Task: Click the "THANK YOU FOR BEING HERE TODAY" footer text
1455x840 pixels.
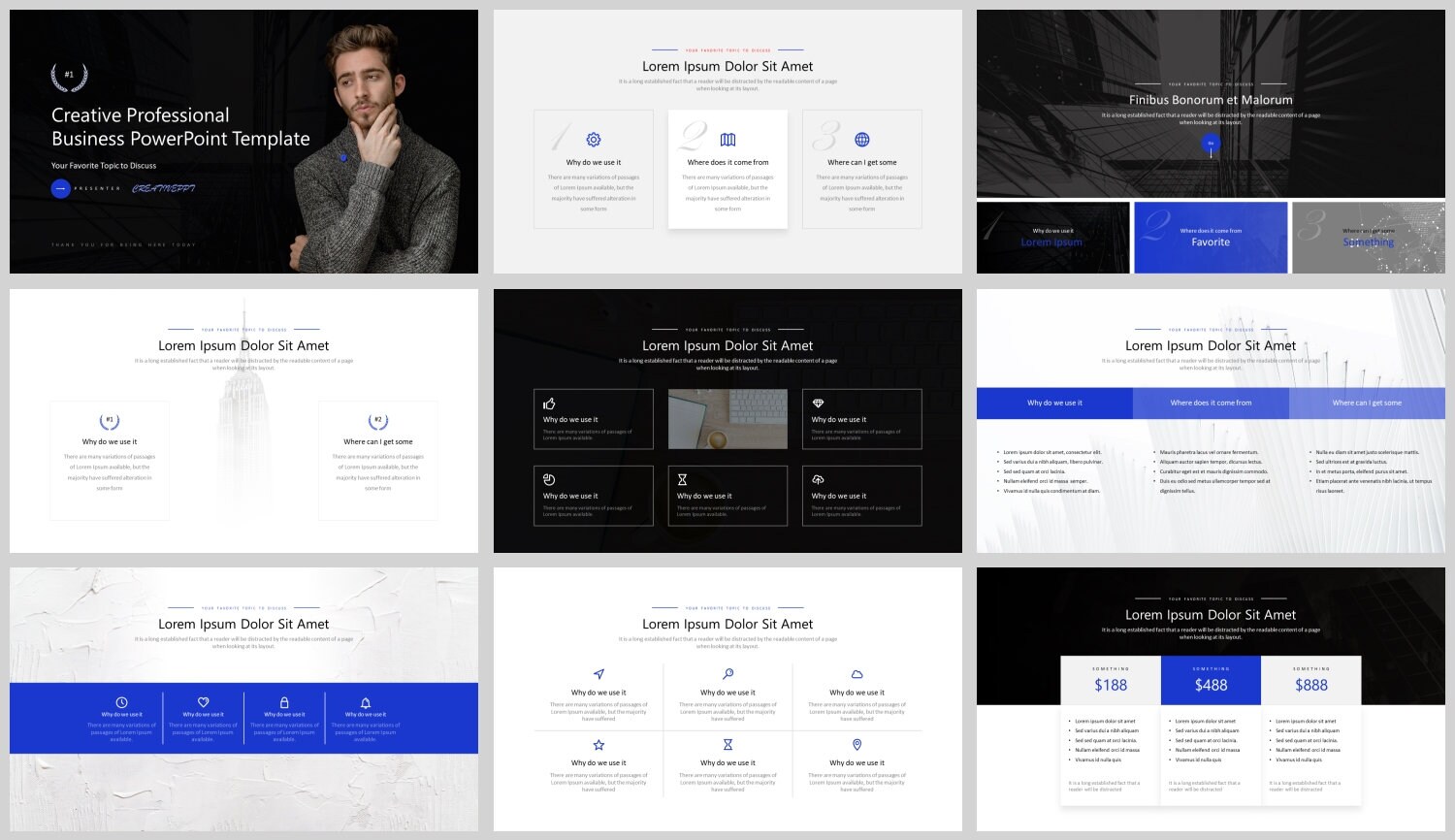Action: pos(123,245)
